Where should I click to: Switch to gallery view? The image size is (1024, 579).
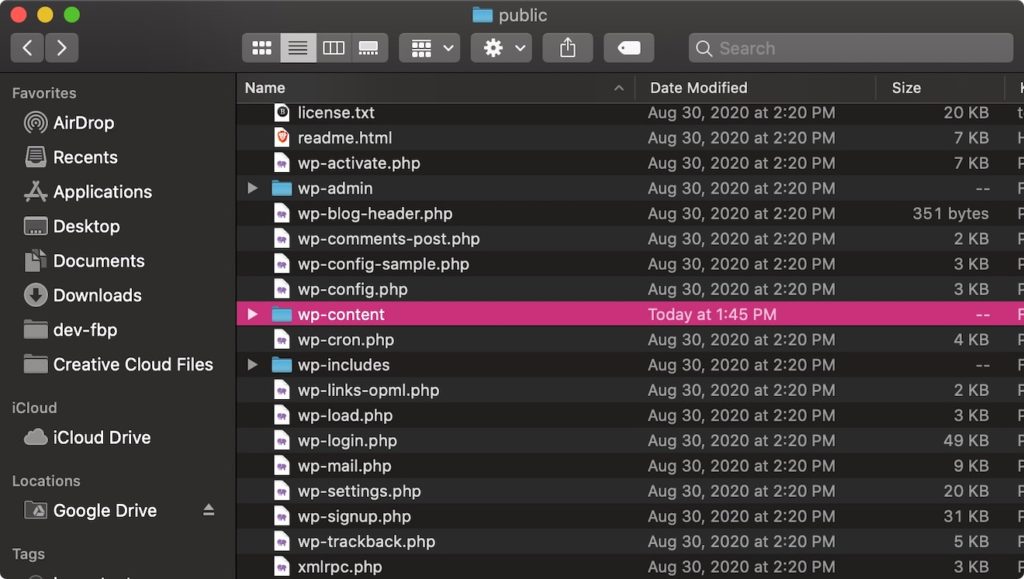[x=369, y=48]
